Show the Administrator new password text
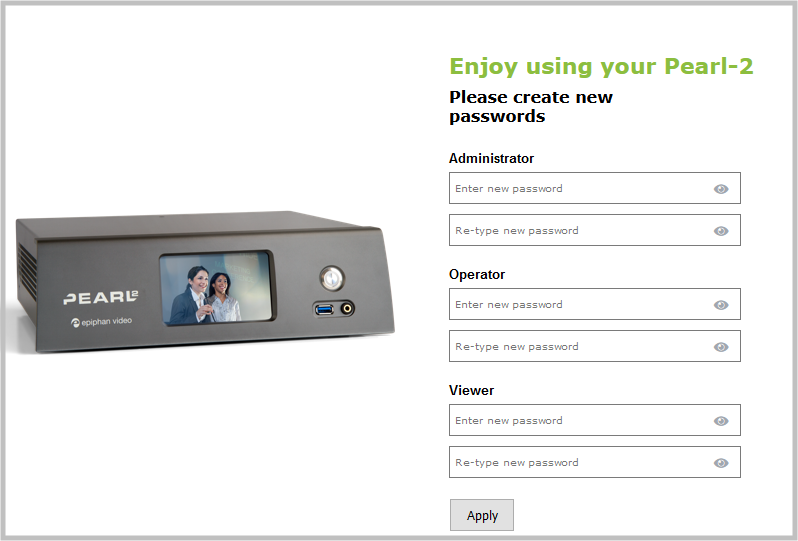Viewport: 798px width, 541px height. (721, 189)
